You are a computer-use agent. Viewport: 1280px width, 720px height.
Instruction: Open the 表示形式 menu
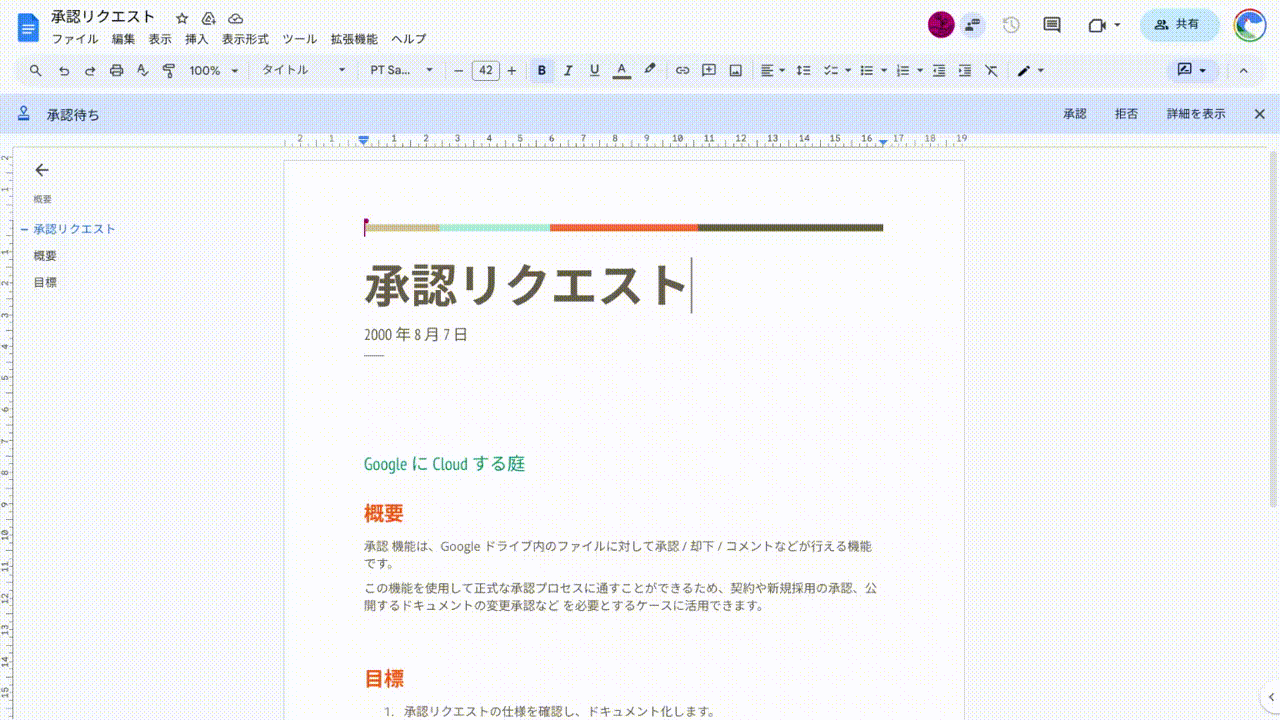click(x=245, y=39)
